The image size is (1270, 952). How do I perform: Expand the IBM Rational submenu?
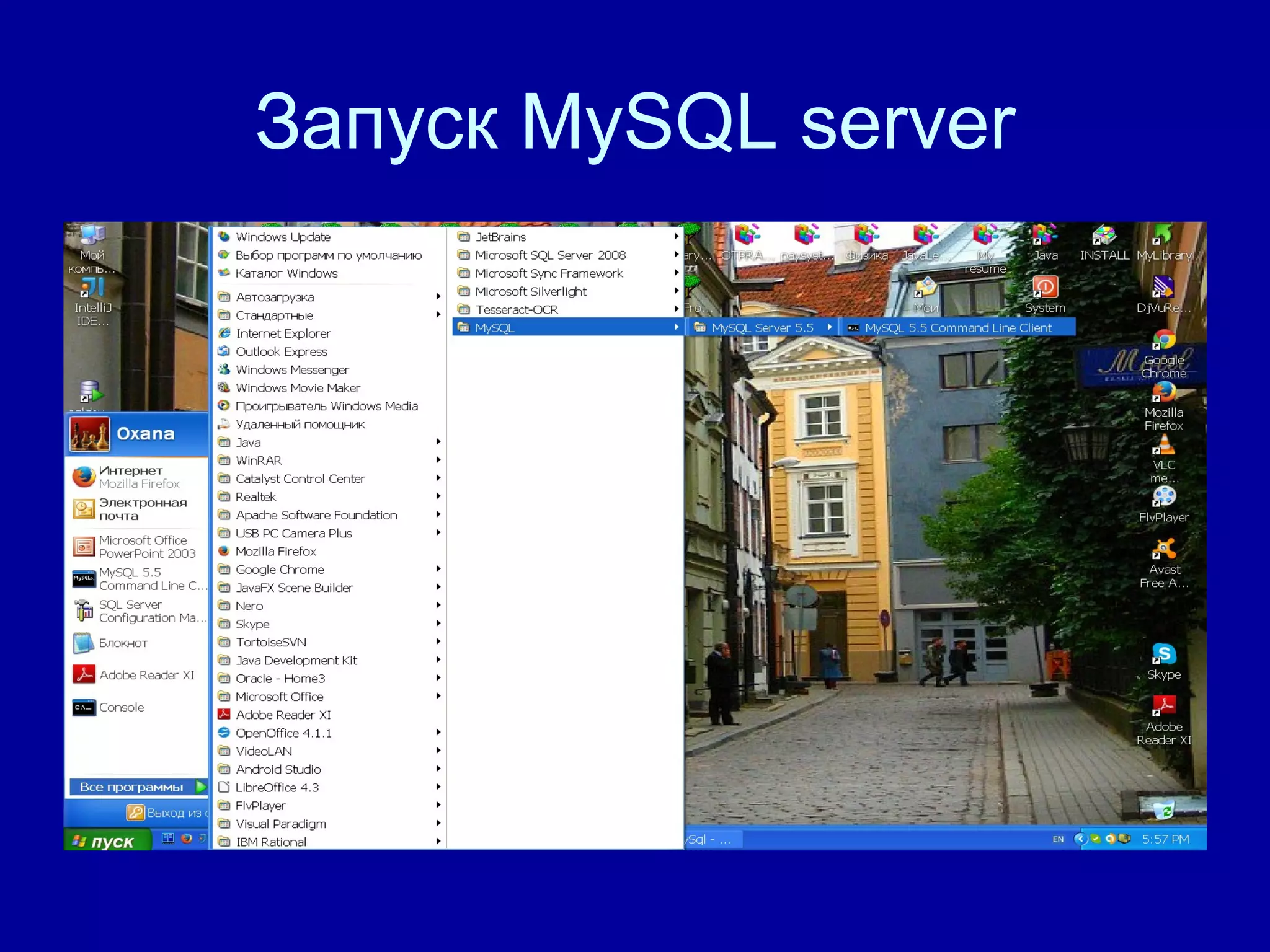coord(329,842)
